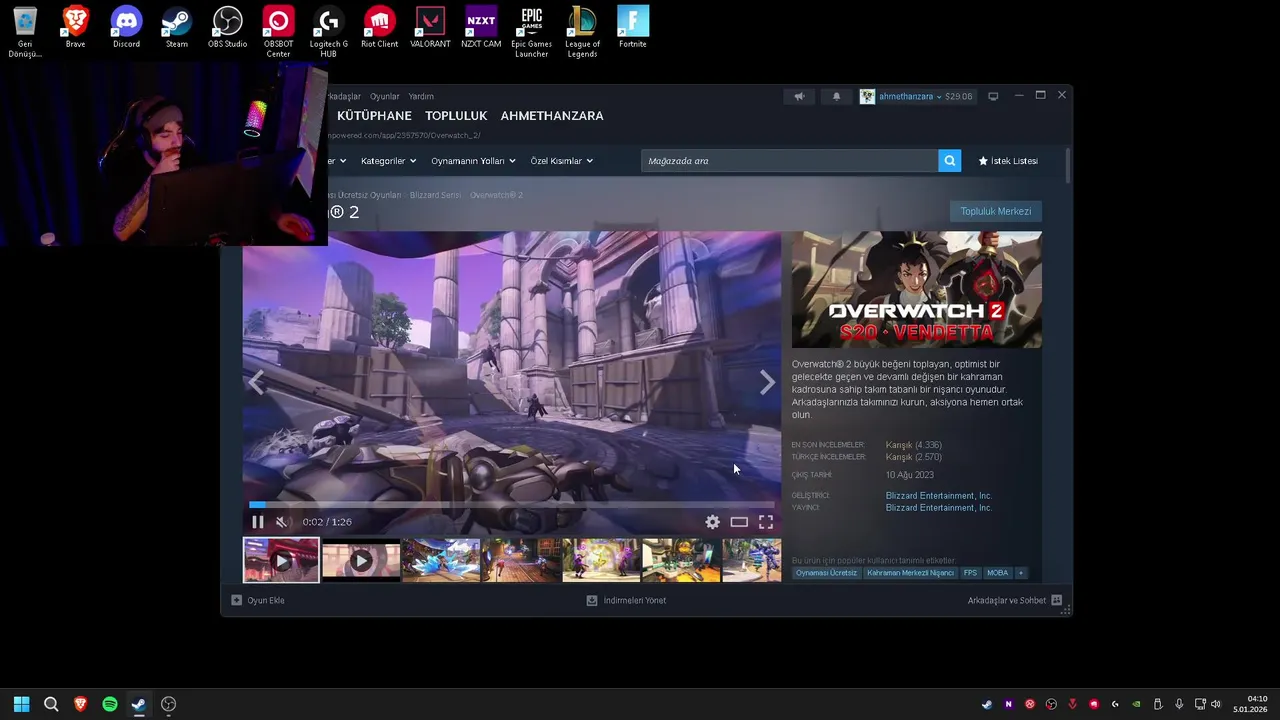Click Oyun Ekle at bottom left
The width and height of the screenshot is (1280, 720).
(258, 600)
